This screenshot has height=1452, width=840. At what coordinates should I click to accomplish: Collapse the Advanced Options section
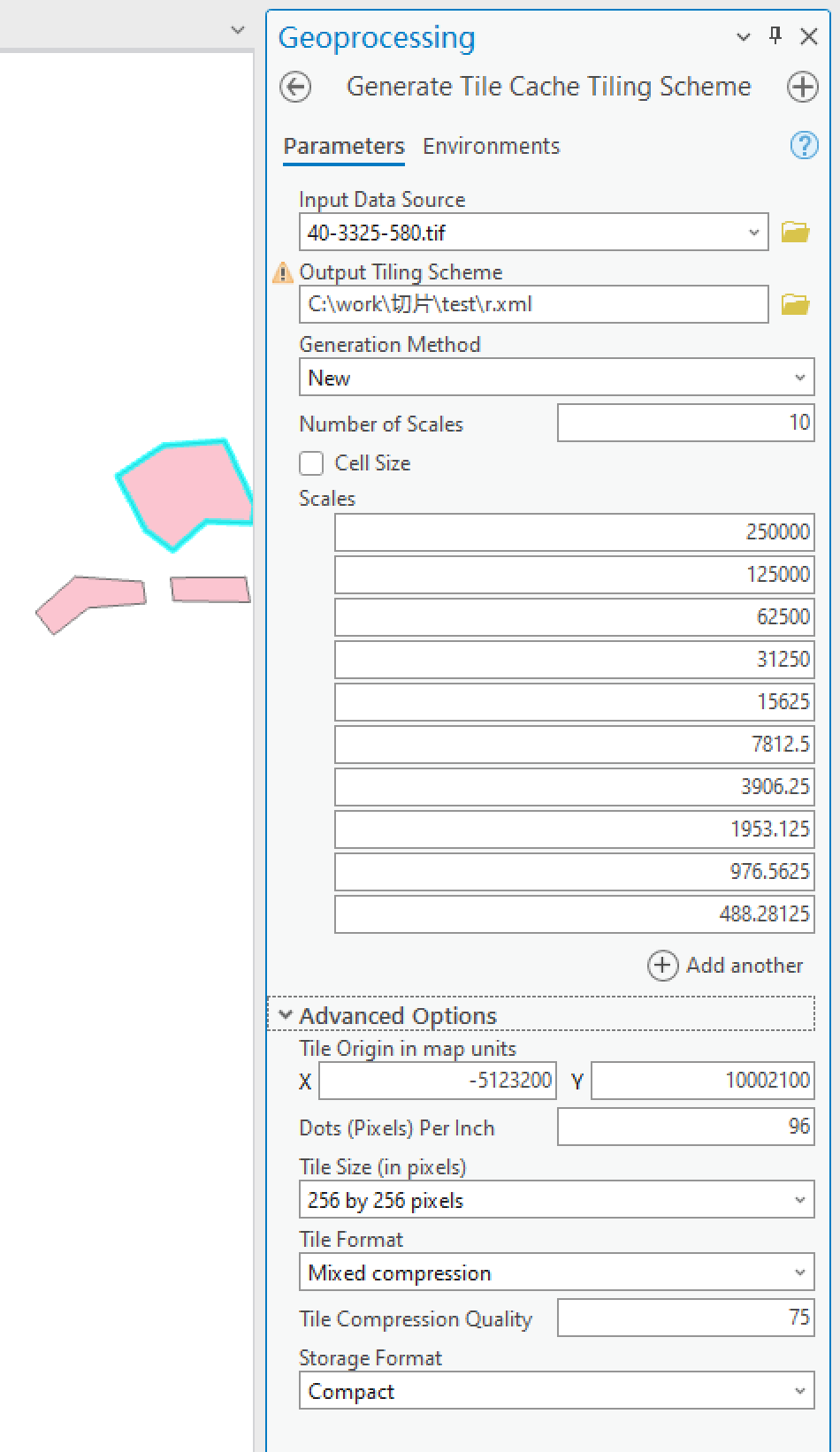(286, 1015)
